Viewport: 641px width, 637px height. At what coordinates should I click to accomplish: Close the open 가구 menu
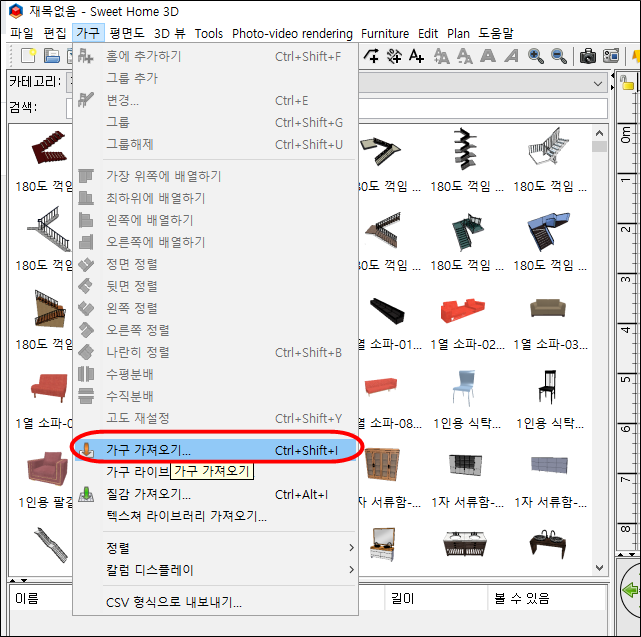[x=88, y=33]
